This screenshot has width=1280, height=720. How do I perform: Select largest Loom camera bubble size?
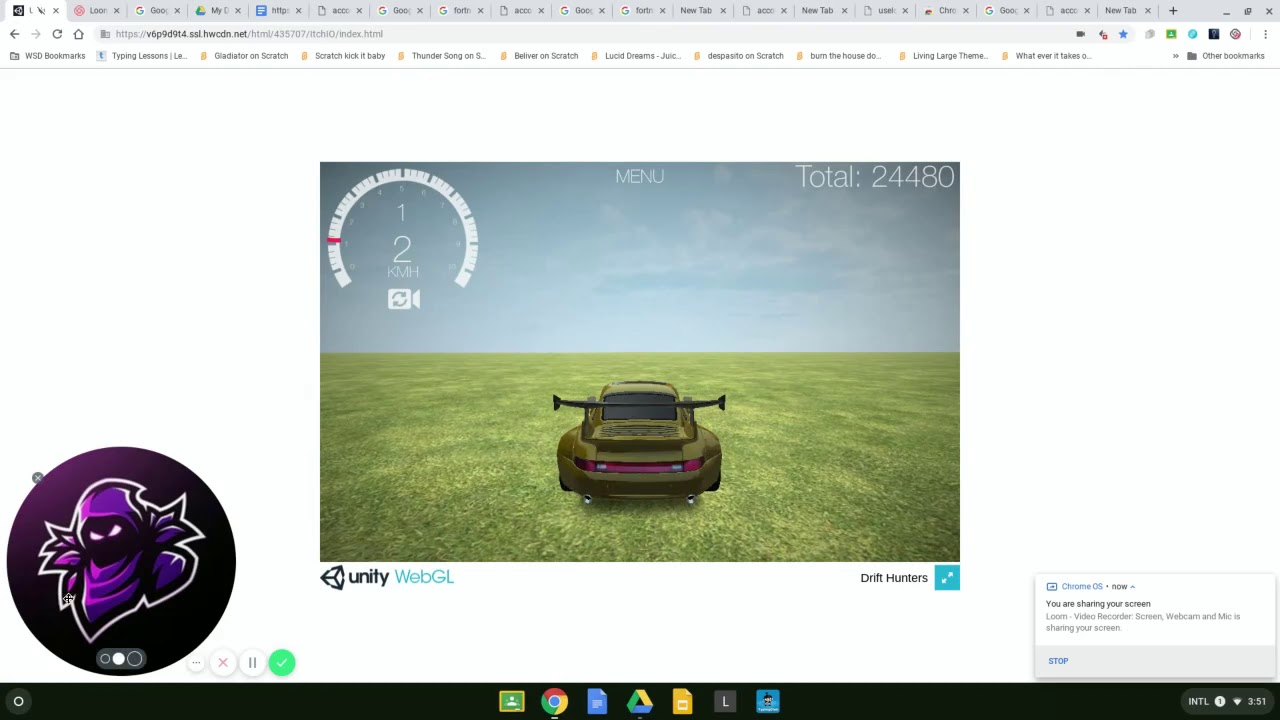(x=134, y=659)
